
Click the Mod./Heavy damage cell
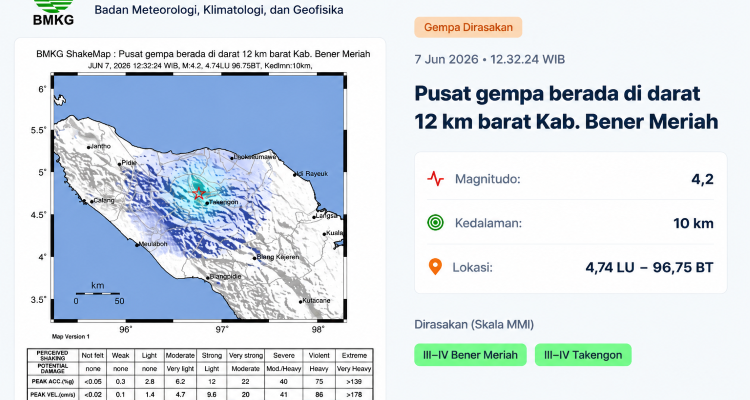click(x=284, y=369)
